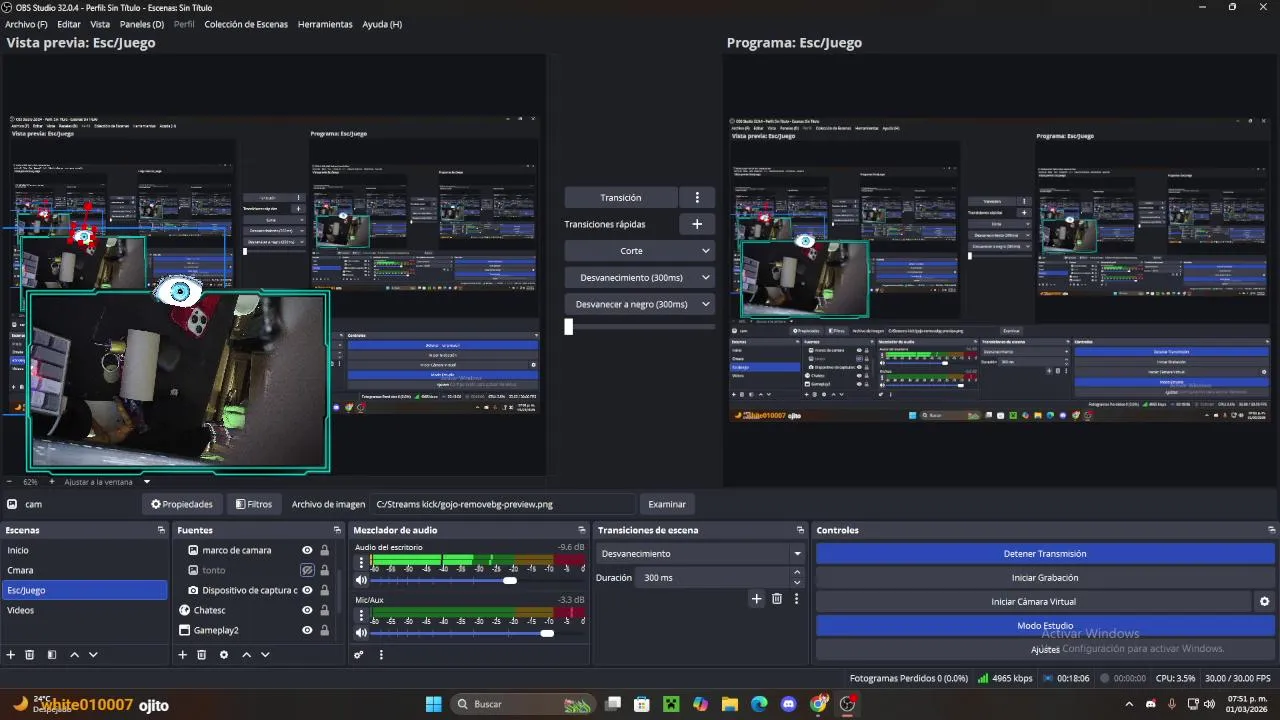This screenshot has height=720, width=1280.
Task: Zoom out preview with minus button
Action: 11,482
